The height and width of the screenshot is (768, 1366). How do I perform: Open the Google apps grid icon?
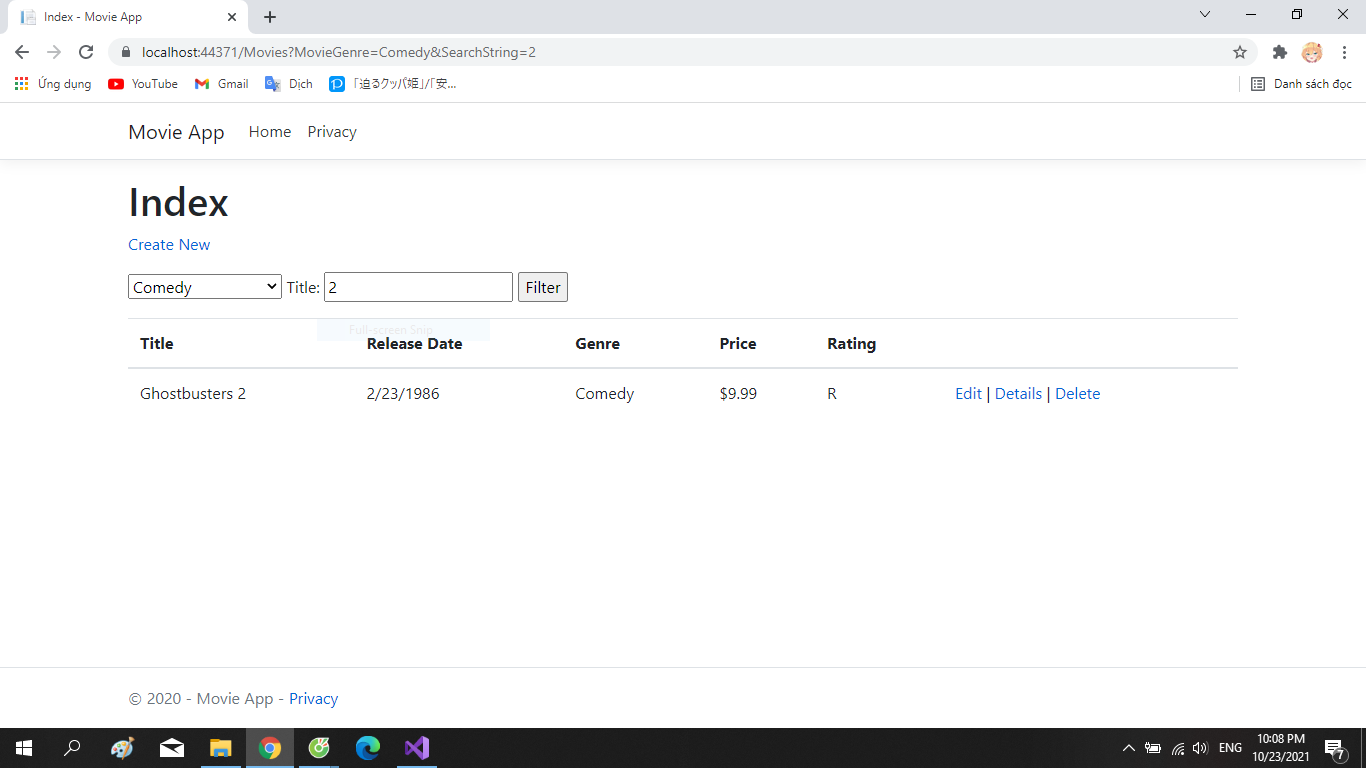point(21,84)
